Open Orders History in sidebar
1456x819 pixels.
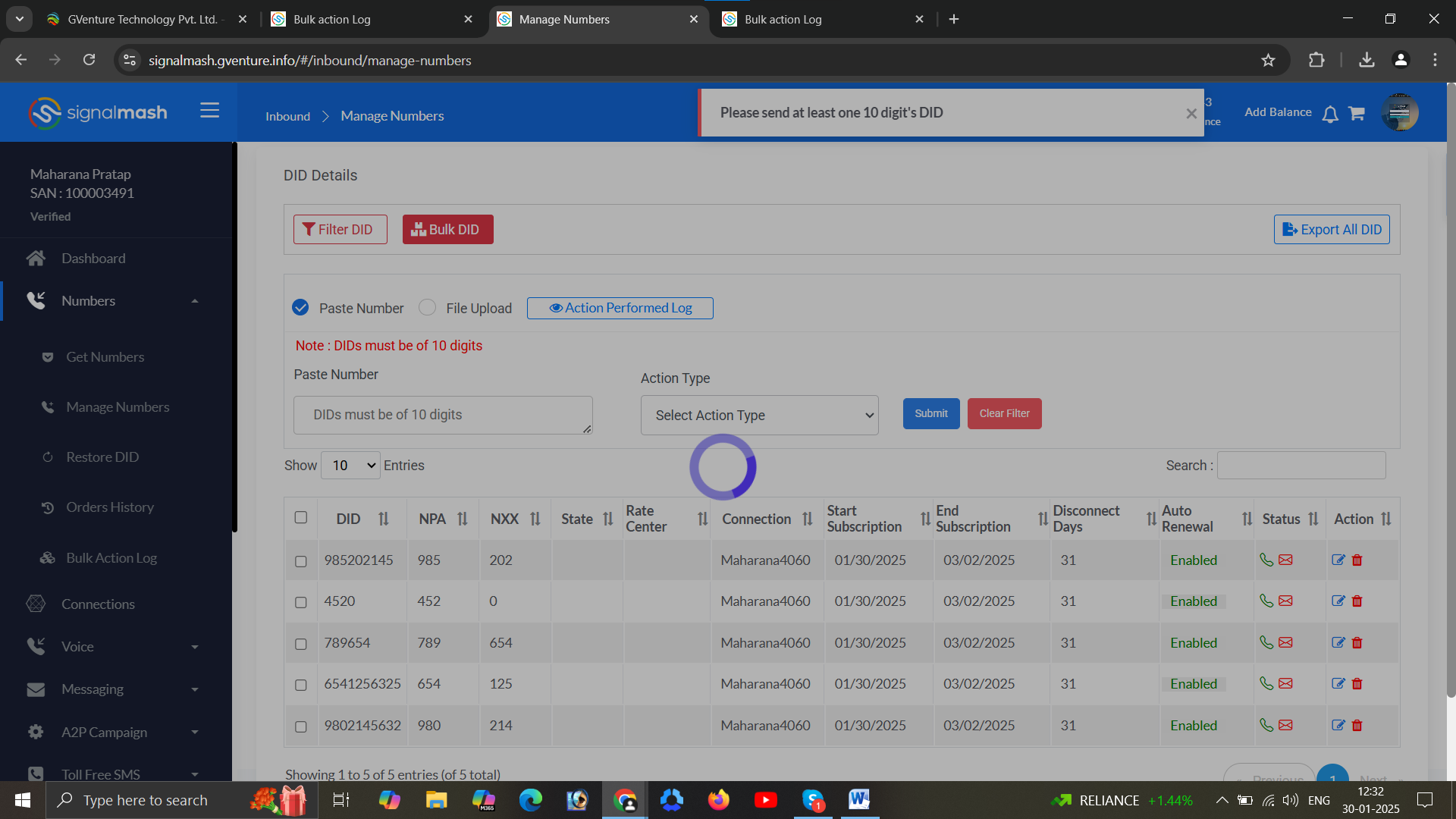click(x=110, y=507)
